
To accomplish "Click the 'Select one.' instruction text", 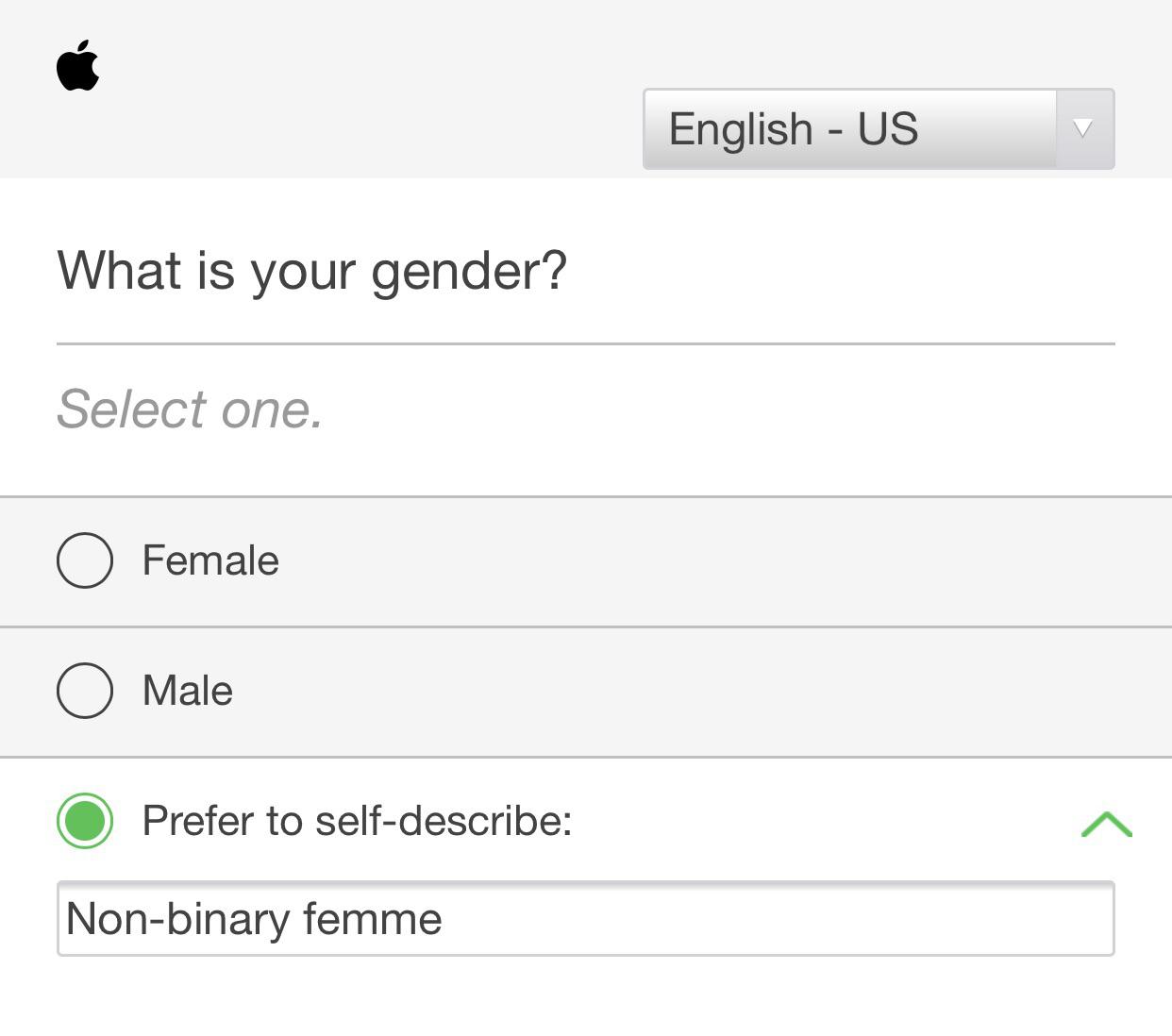I will tap(189, 409).
